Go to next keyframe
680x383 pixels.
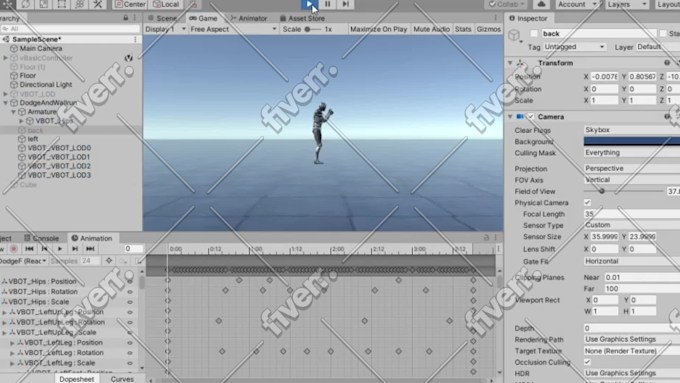tap(75, 249)
